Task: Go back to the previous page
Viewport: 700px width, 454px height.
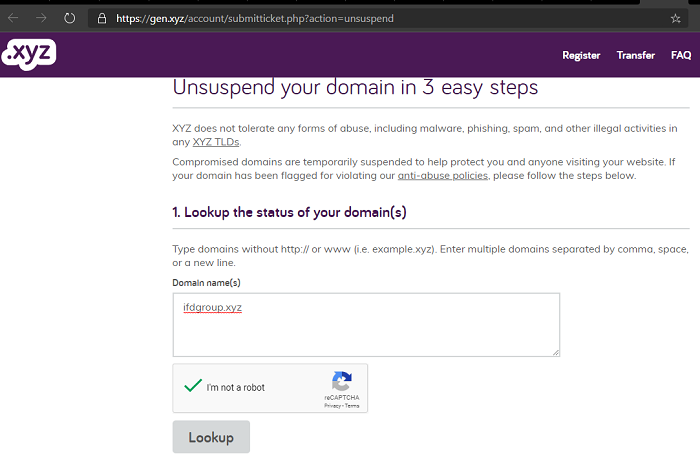Action: pos(13,18)
